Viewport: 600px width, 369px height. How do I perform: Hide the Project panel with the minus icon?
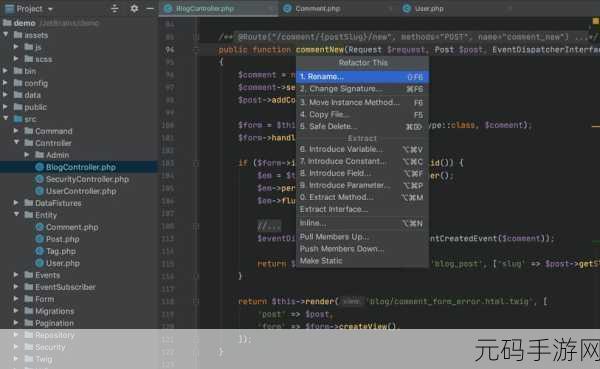150,8
